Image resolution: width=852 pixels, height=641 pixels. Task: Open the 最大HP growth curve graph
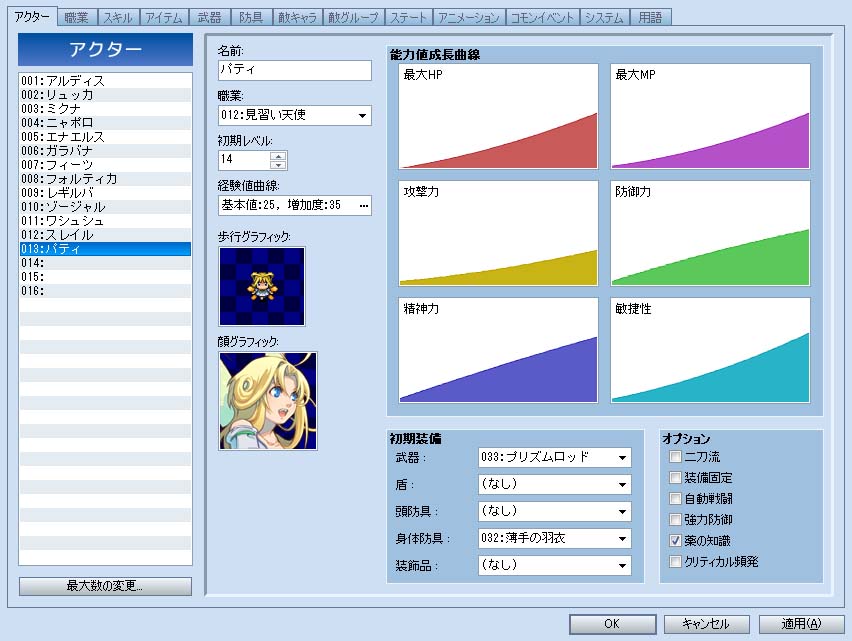pyautogui.click(x=498, y=116)
